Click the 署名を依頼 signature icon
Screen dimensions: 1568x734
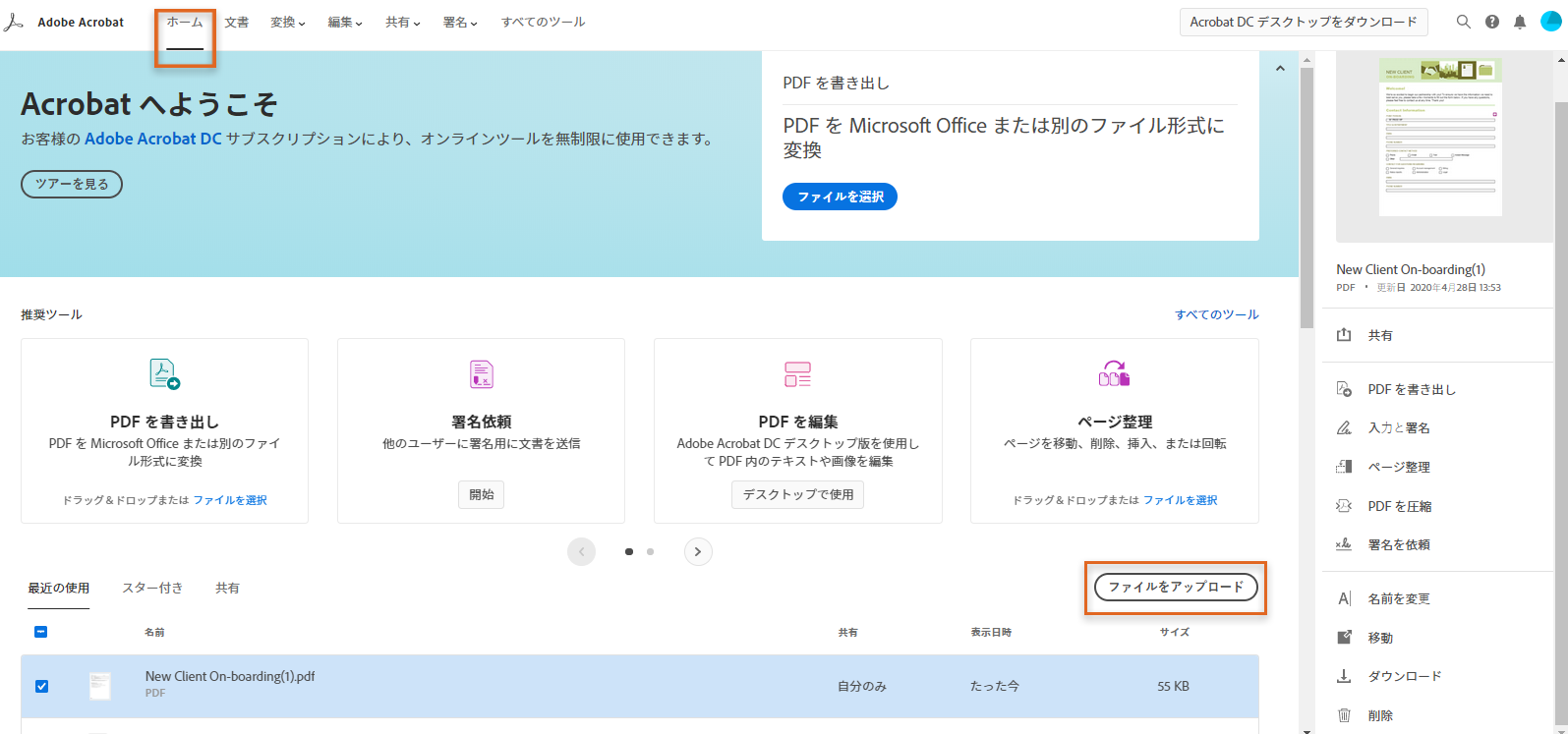tap(1344, 544)
